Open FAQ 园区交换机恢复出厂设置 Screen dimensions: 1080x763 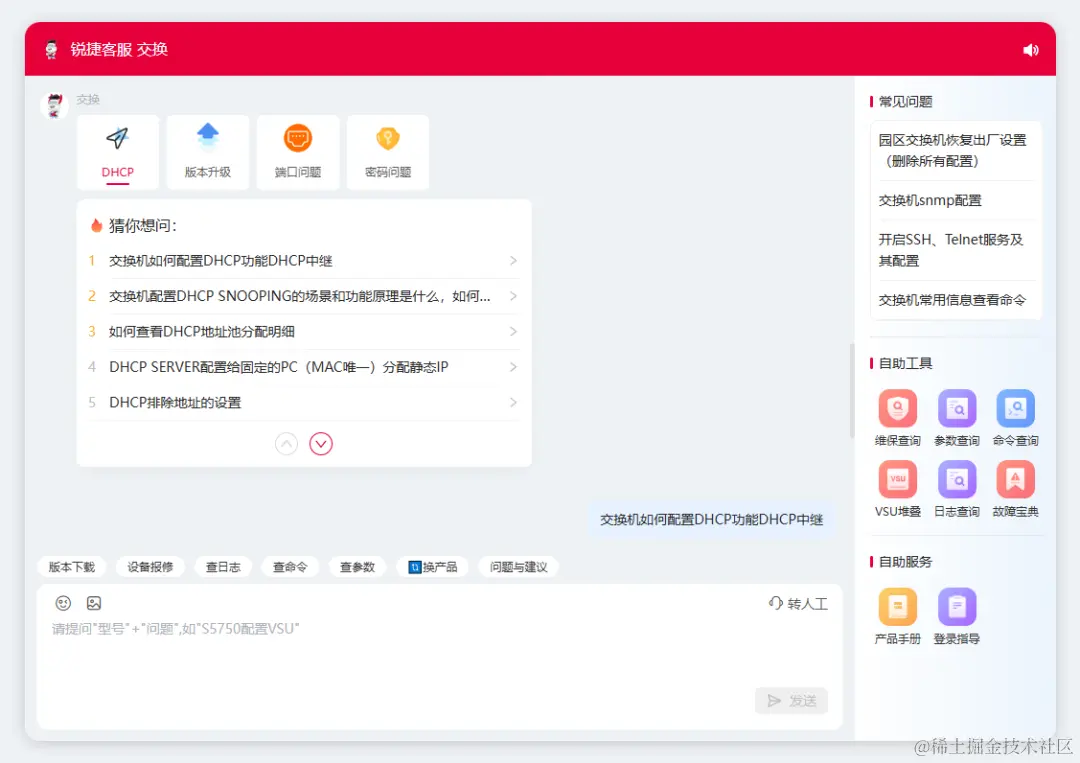point(956,150)
